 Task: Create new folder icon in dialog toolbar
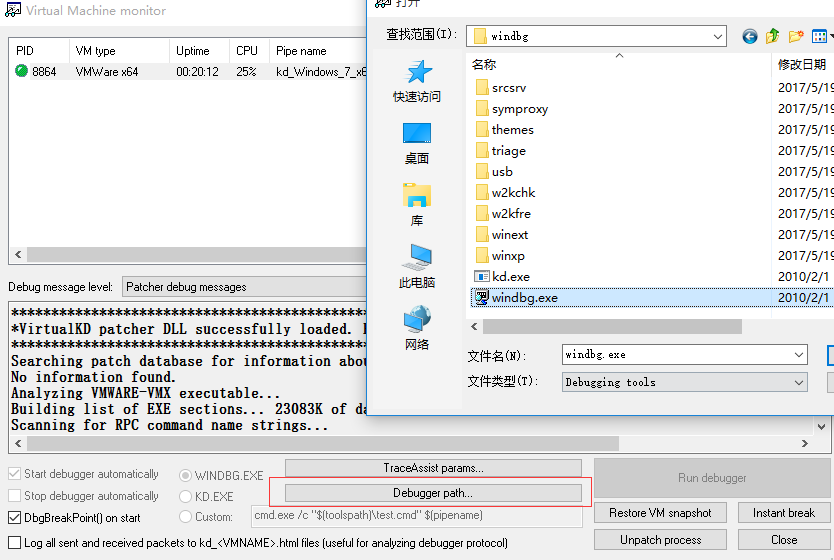796,36
